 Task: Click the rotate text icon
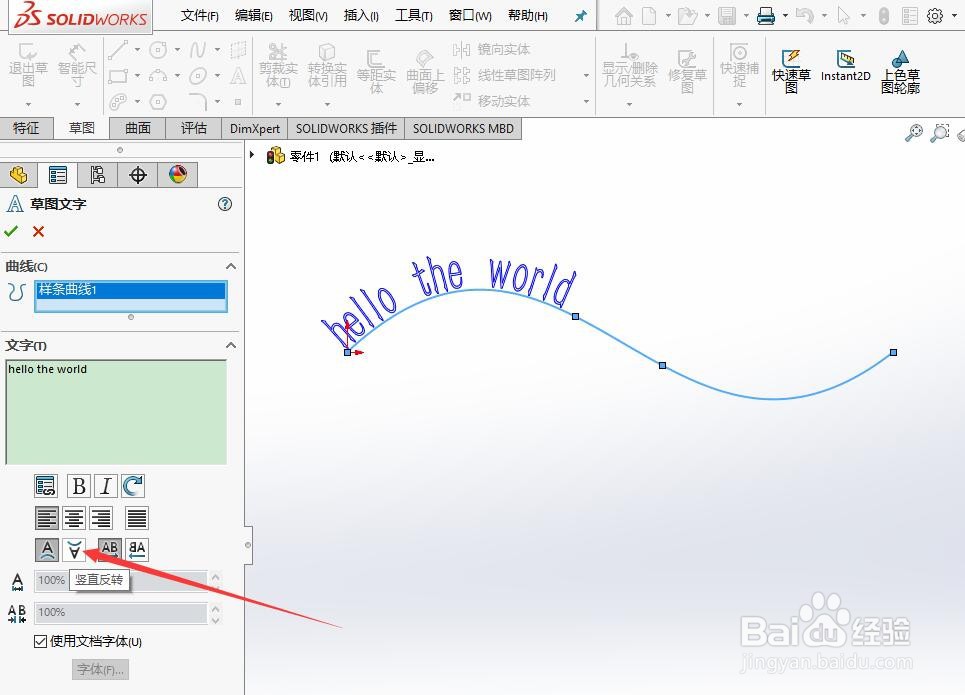[x=132, y=486]
